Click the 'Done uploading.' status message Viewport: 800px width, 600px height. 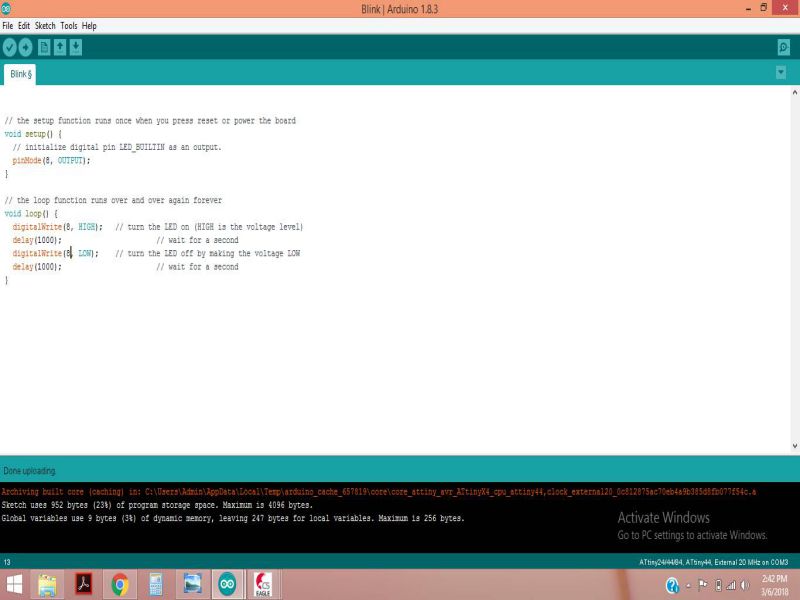[30, 471]
